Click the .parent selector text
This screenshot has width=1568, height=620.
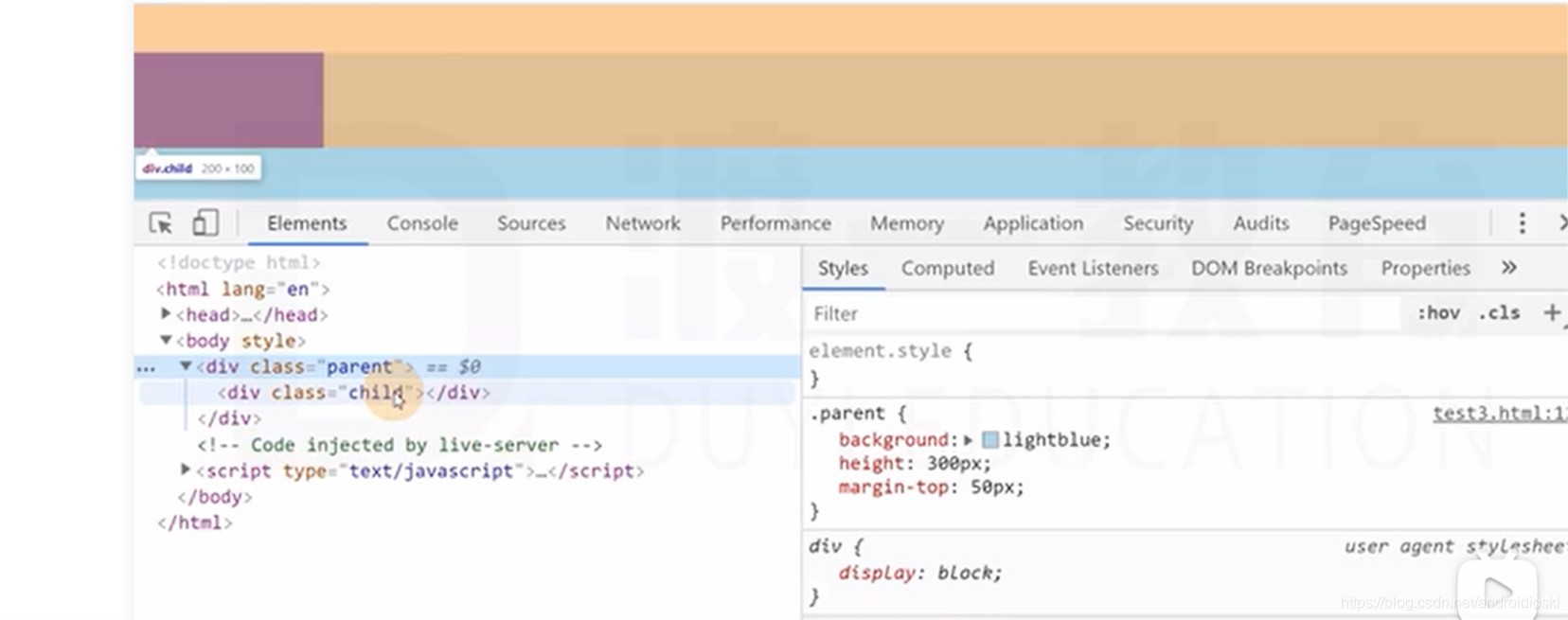[846, 414]
